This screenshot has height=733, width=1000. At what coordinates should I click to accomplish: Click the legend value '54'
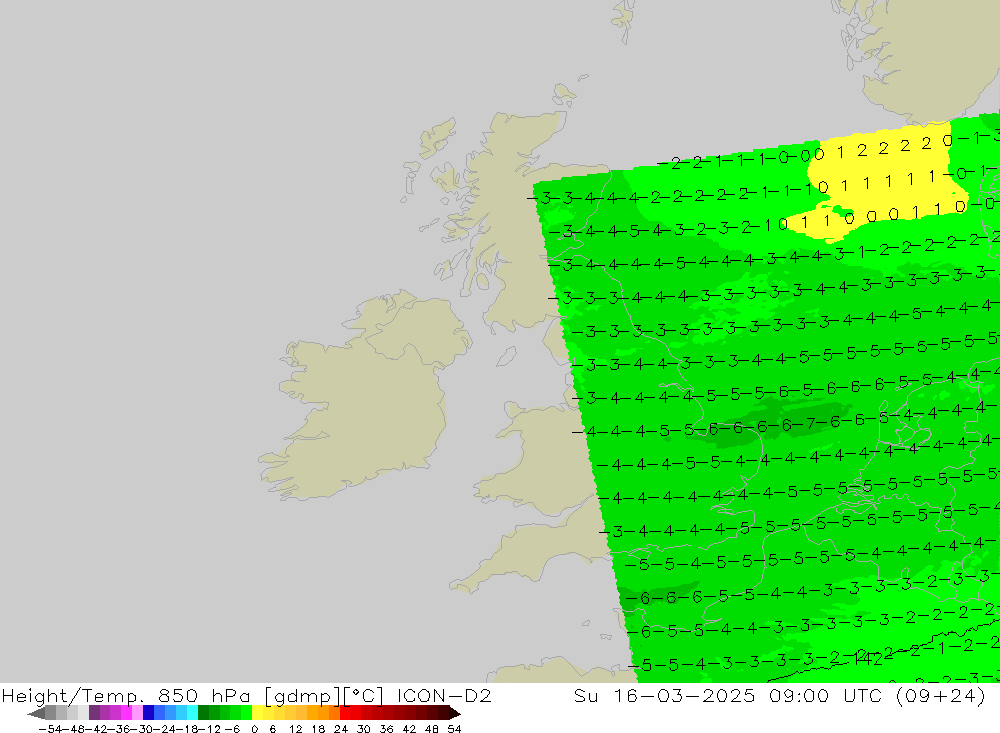pyautogui.click(x=454, y=729)
